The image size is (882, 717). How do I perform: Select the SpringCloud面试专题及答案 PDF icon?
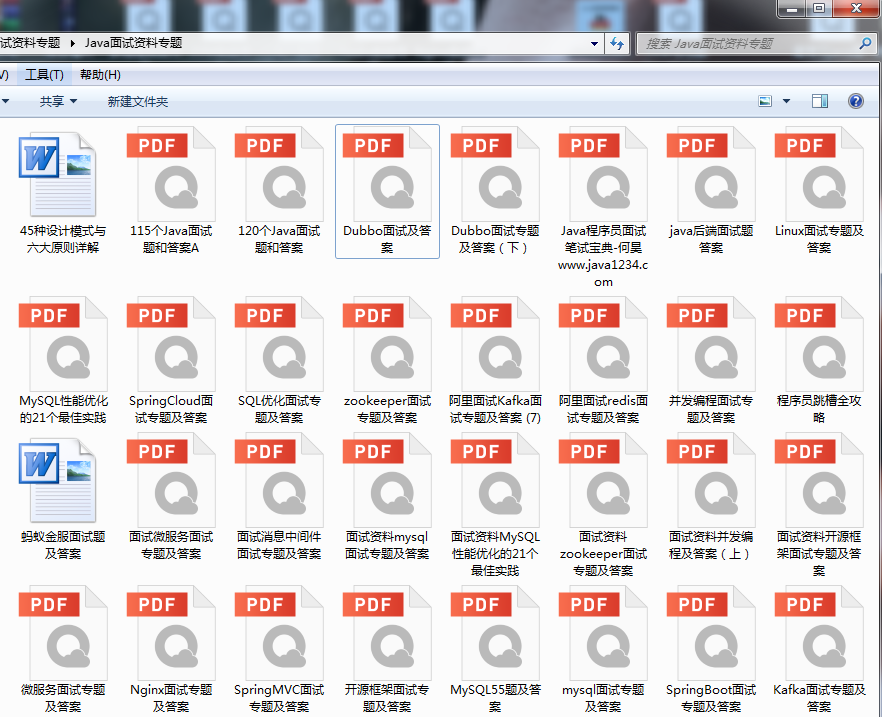(171, 344)
